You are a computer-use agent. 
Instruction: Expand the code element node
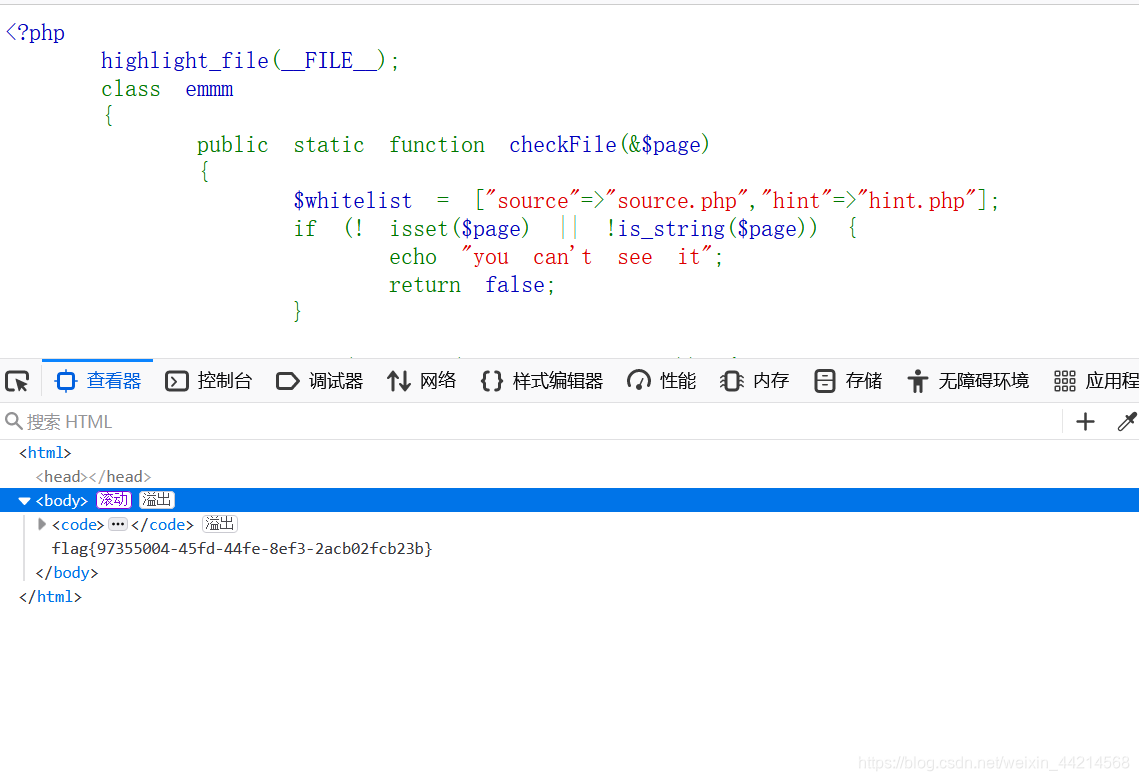pos(42,524)
